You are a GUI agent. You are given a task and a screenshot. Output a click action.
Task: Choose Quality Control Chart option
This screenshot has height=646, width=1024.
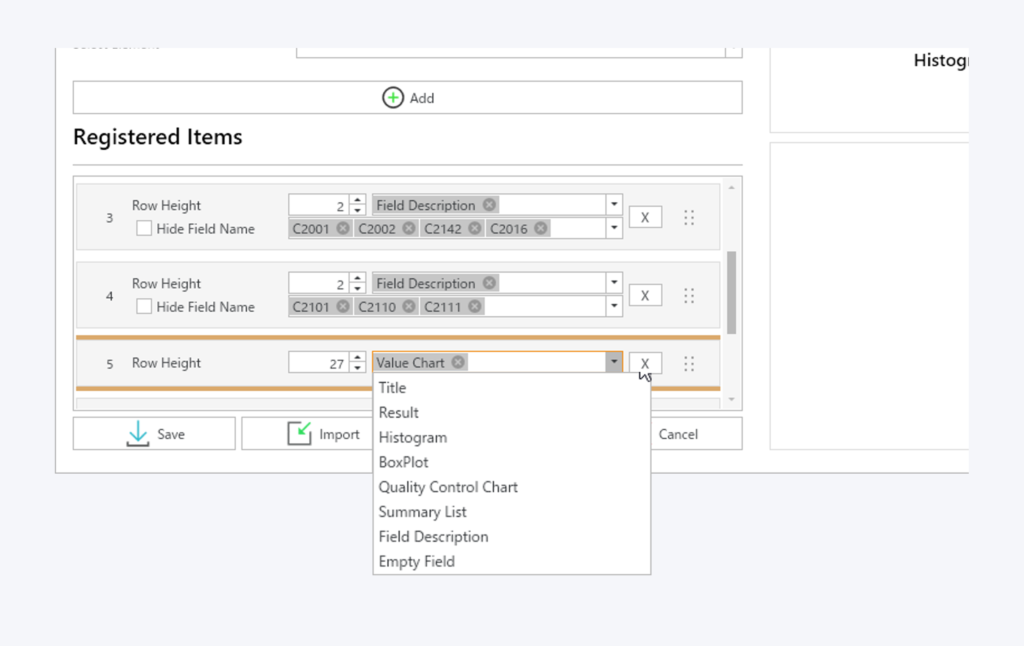pos(448,487)
